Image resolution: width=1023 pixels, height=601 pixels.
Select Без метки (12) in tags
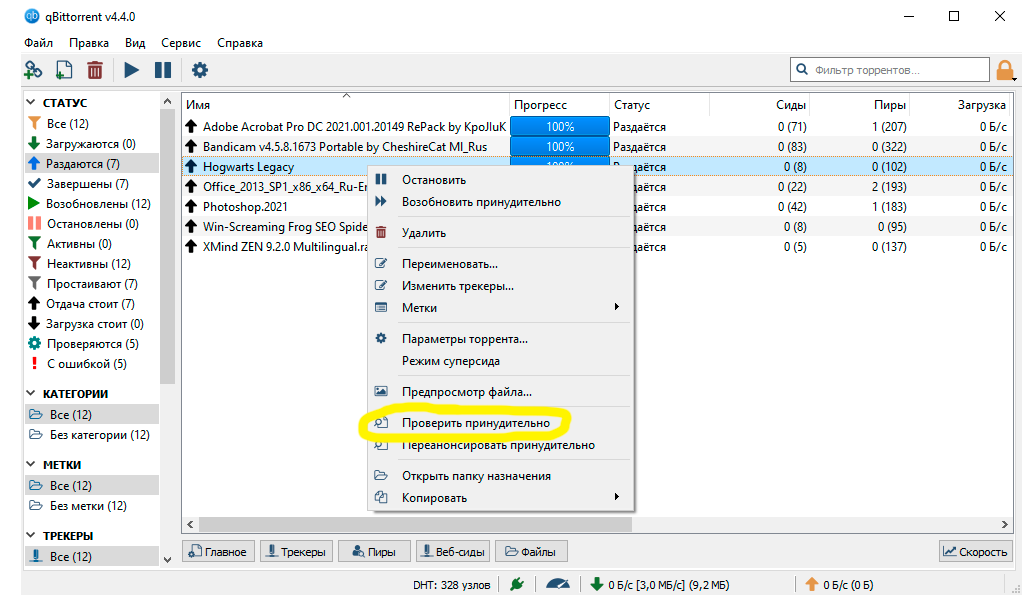91,506
